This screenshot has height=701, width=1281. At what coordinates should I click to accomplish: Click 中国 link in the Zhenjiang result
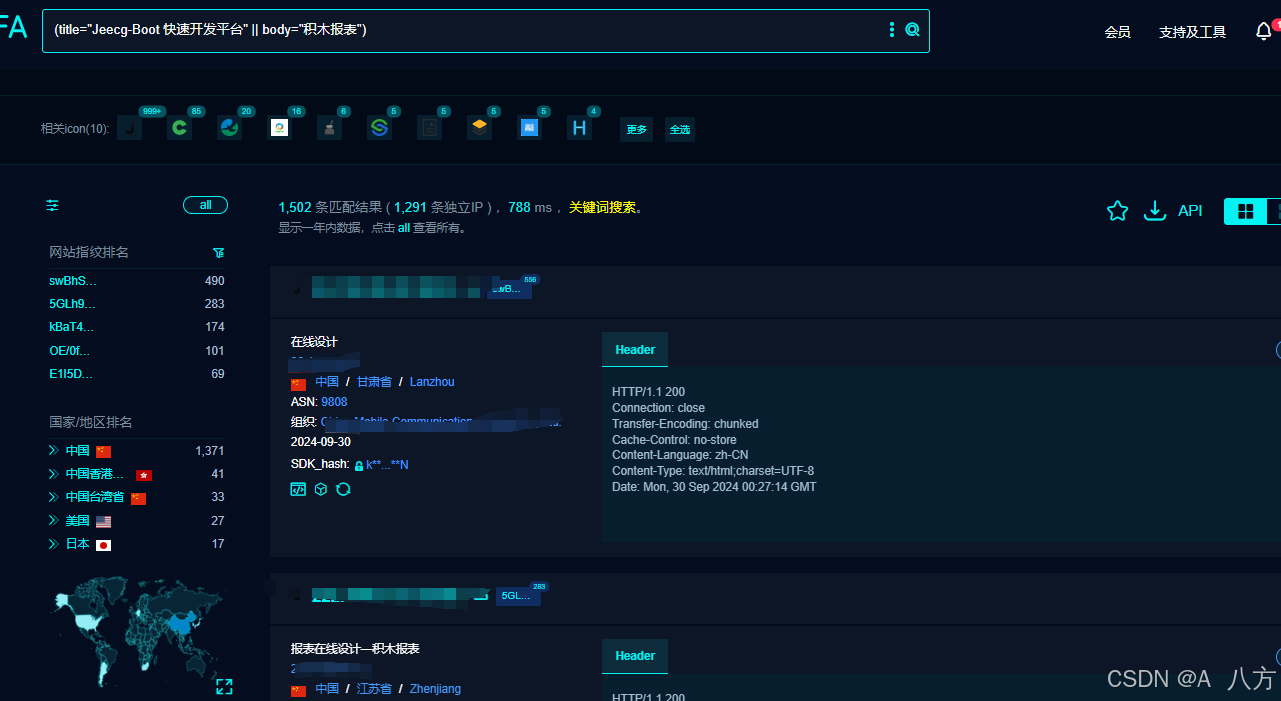click(x=327, y=689)
